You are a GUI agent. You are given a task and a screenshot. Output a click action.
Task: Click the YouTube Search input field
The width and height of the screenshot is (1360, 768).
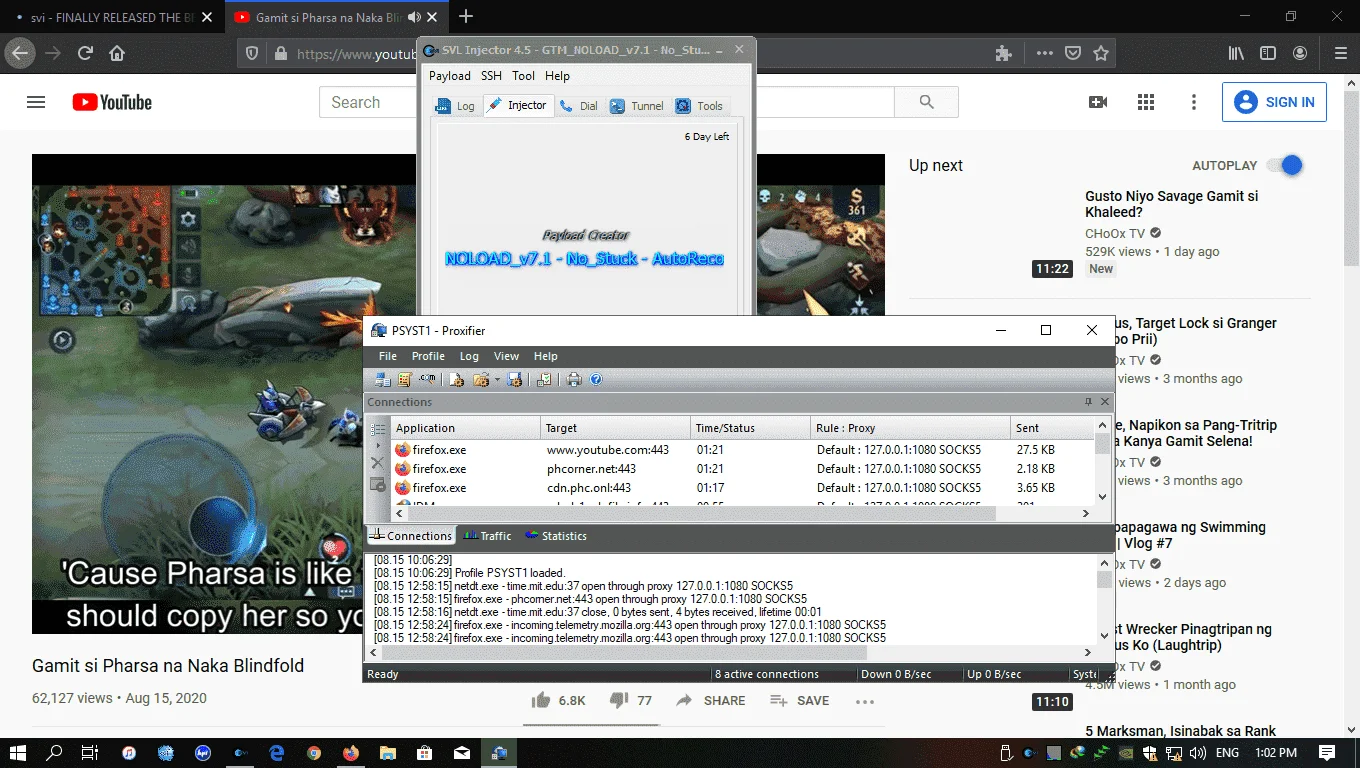tap(606, 102)
